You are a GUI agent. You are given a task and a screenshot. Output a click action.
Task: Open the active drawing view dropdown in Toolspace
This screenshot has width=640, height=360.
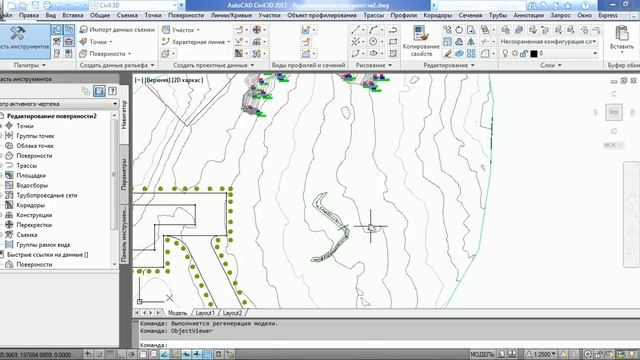[x=59, y=104]
